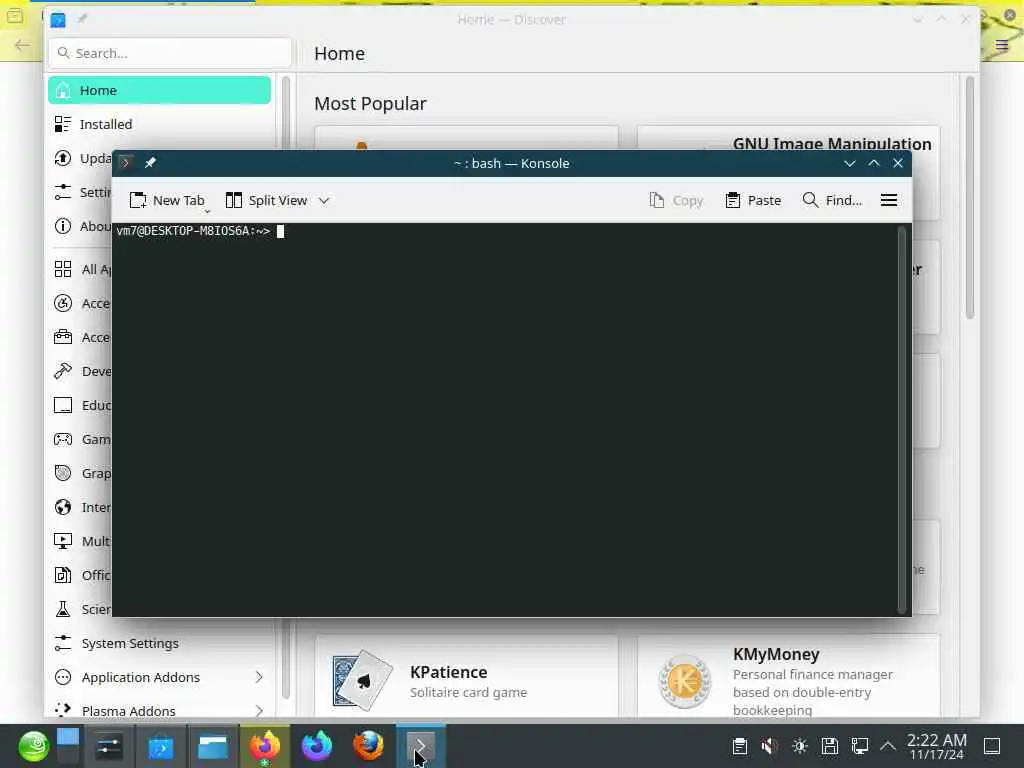Open the clipboard tray icon

click(740, 746)
